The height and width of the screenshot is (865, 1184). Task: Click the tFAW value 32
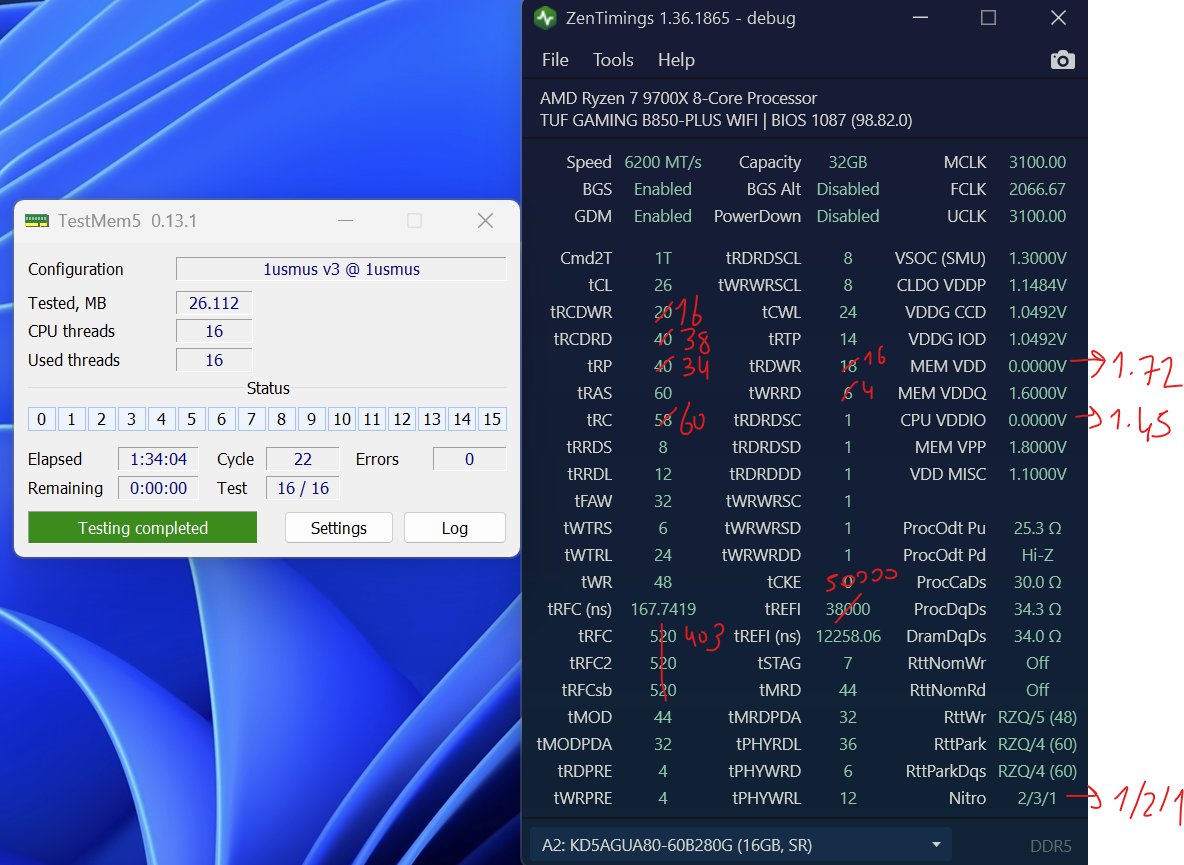point(663,501)
